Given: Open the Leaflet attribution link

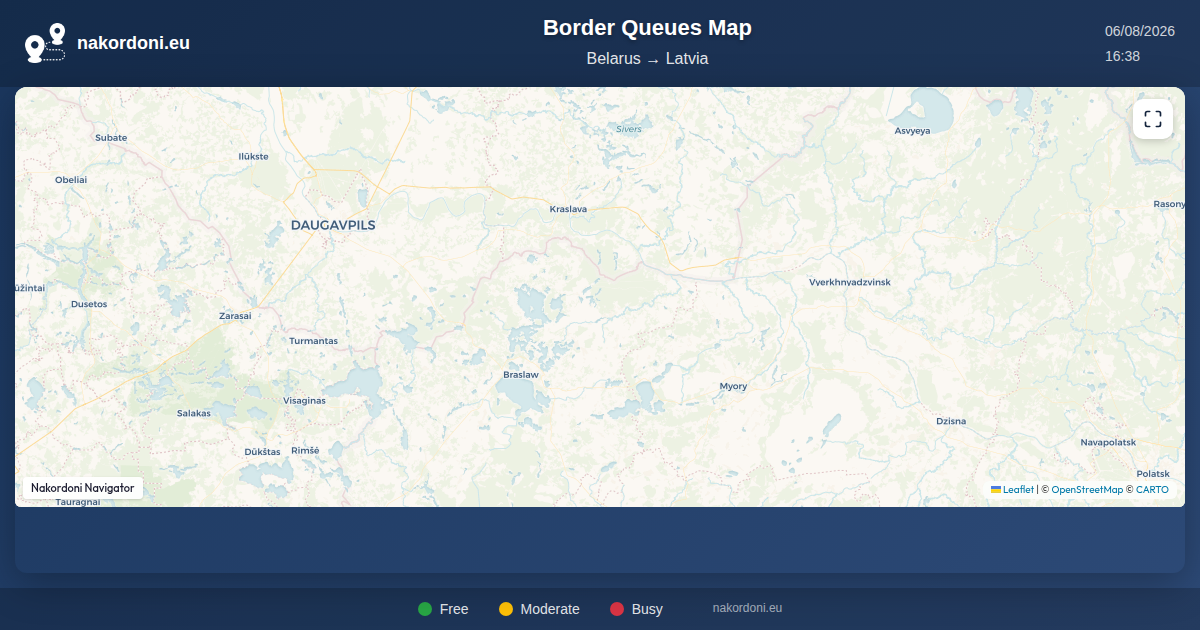Looking at the screenshot, I should click(1012, 490).
